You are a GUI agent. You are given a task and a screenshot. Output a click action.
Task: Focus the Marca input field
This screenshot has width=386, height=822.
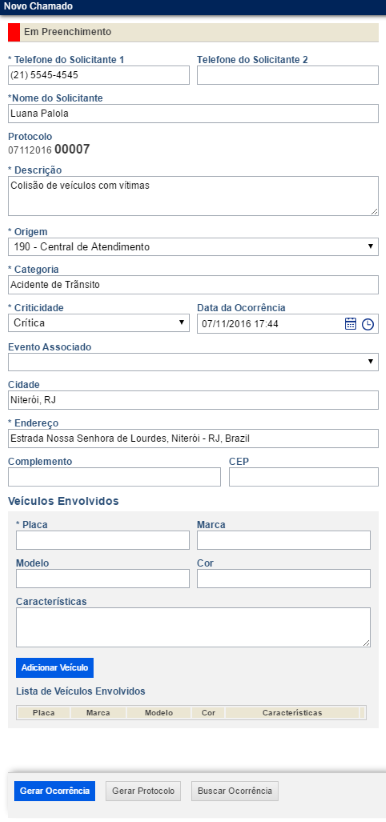point(284,540)
